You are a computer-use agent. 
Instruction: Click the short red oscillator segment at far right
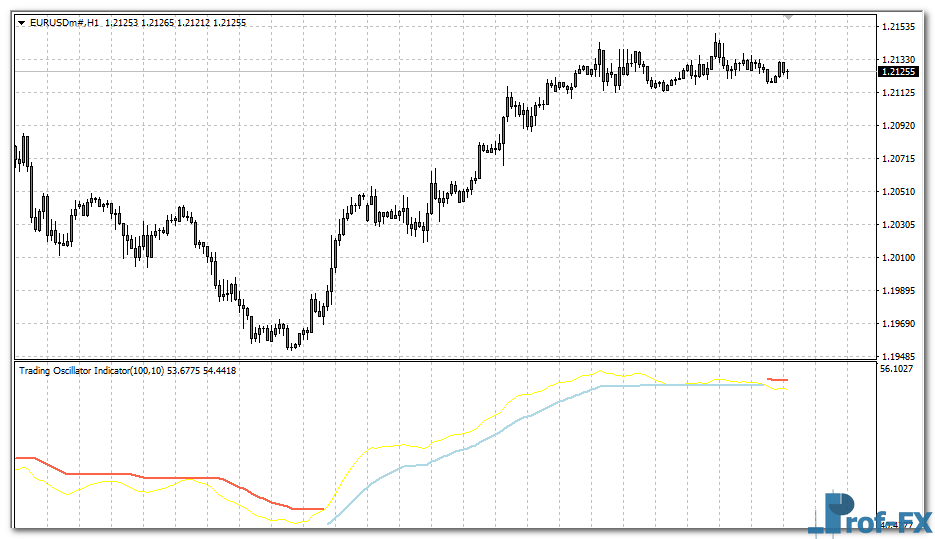point(778,380)
